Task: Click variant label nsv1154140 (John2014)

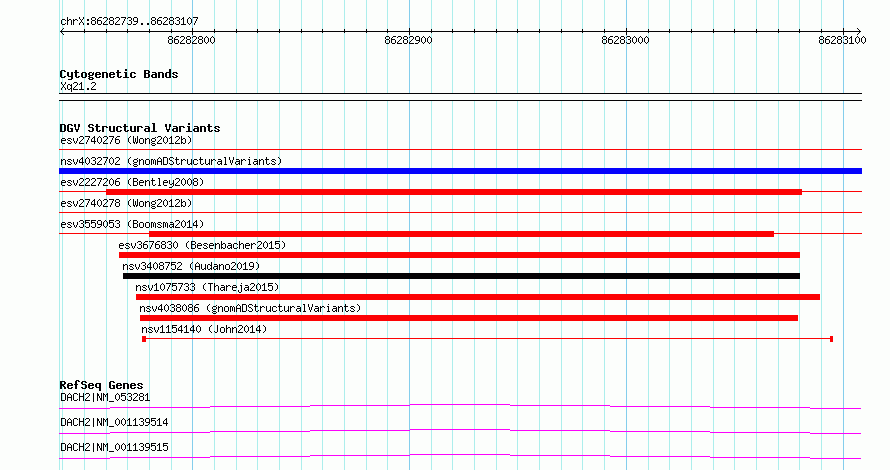Action: point(204,329)
